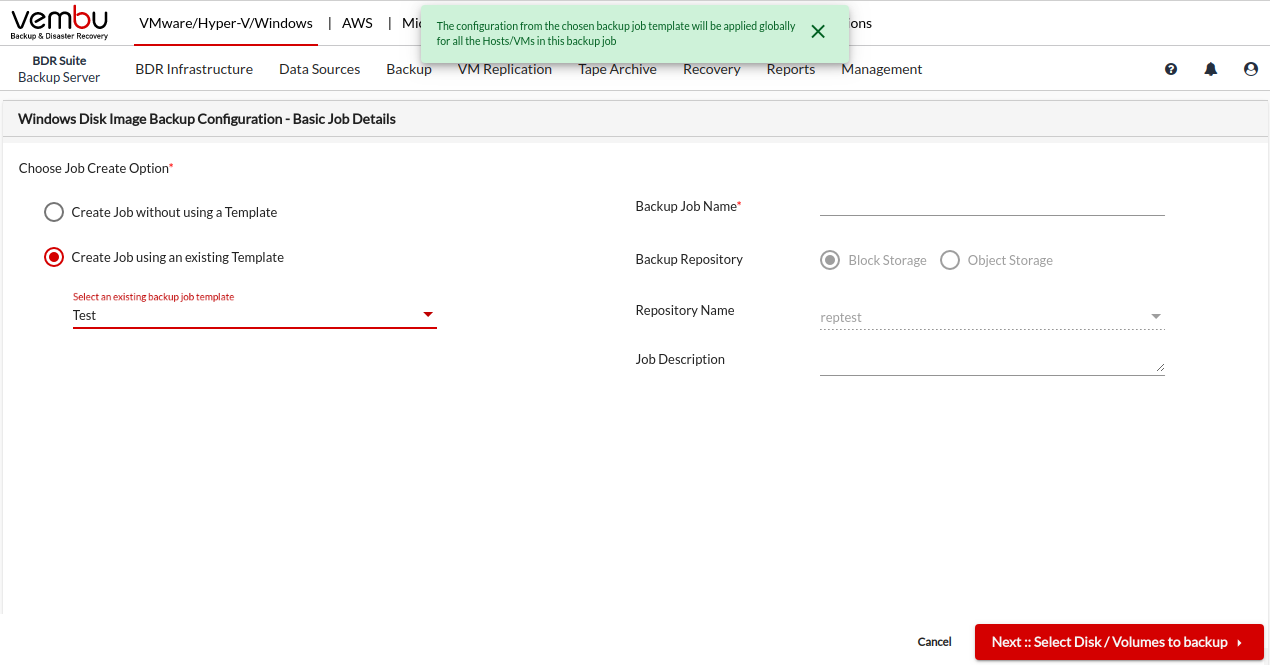Click the Backup Job Name input field

point(991,205)
